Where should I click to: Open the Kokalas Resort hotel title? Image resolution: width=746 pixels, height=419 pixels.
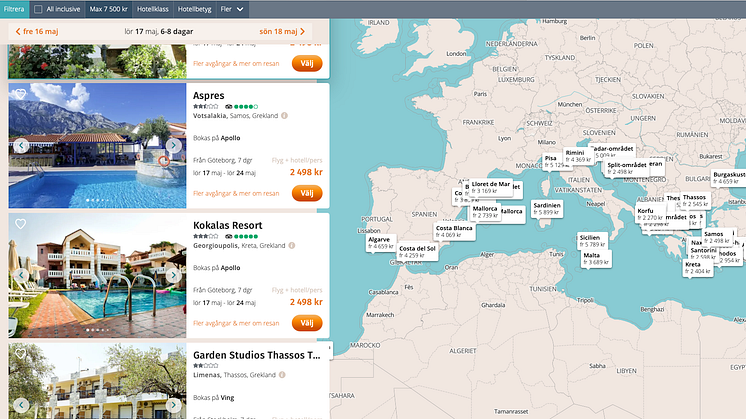[227, 225]
